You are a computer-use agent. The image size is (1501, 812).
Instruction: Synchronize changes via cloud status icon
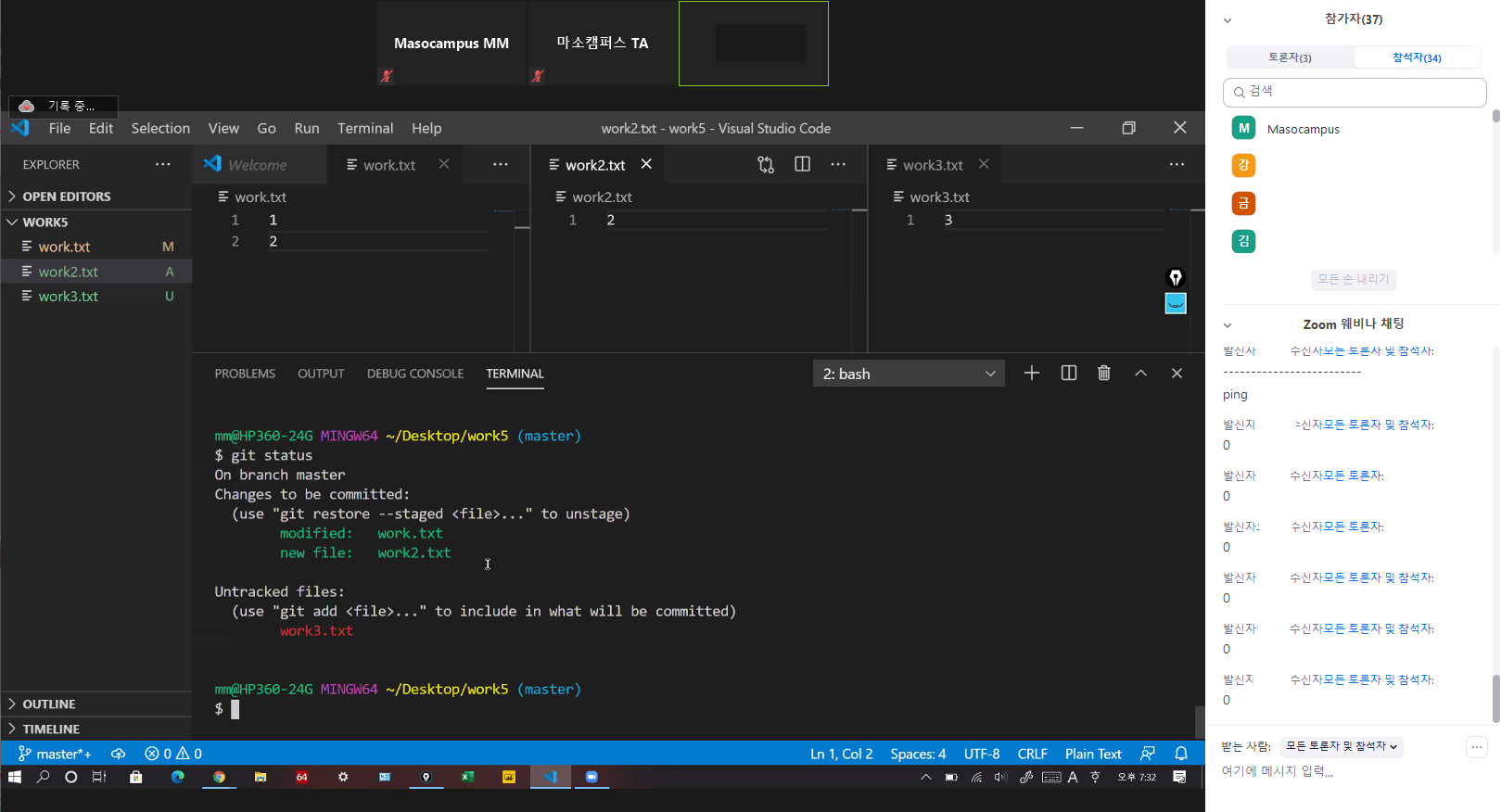point(118,754)
